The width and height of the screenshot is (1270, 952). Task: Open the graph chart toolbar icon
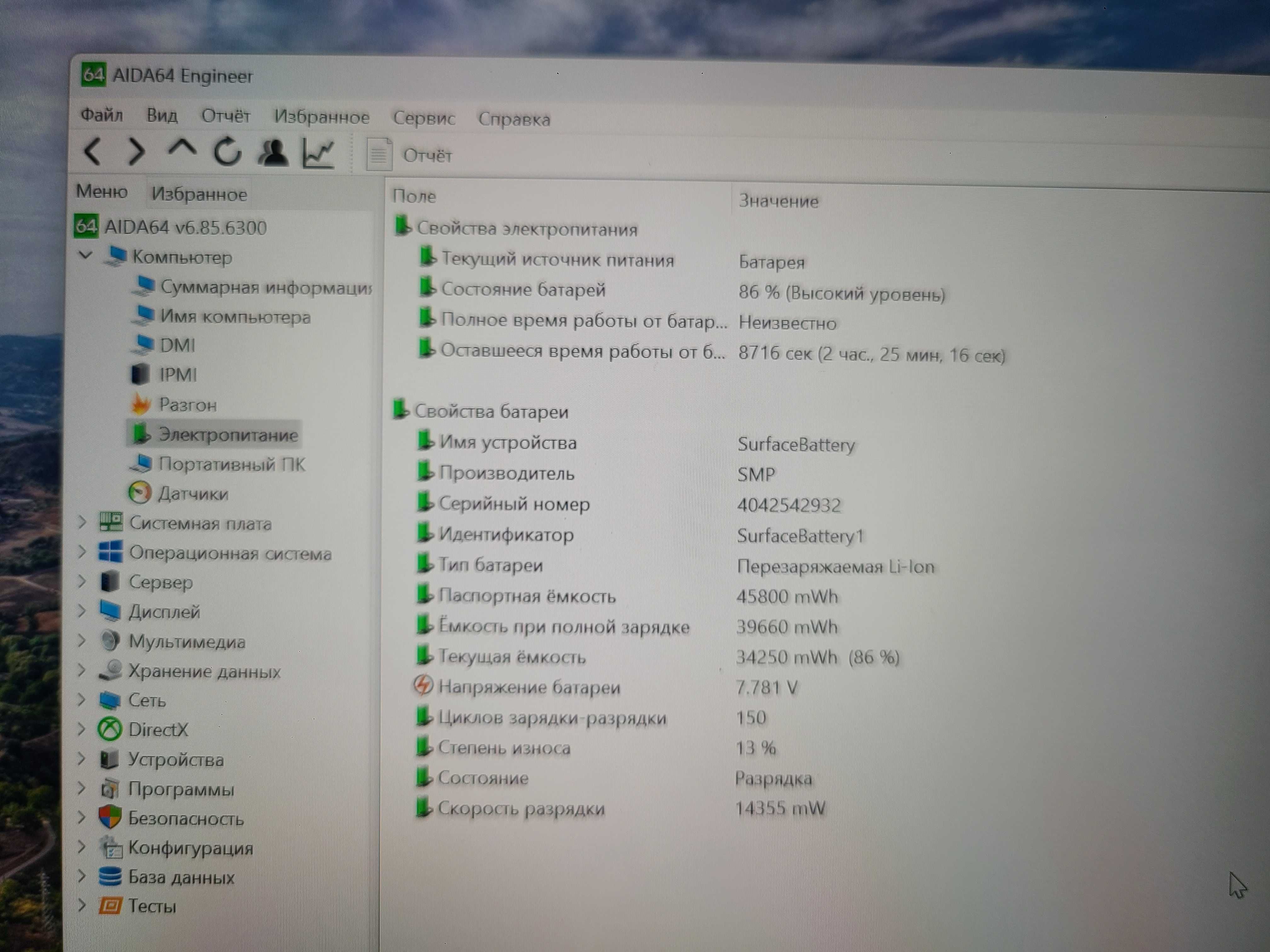(319, 153)
